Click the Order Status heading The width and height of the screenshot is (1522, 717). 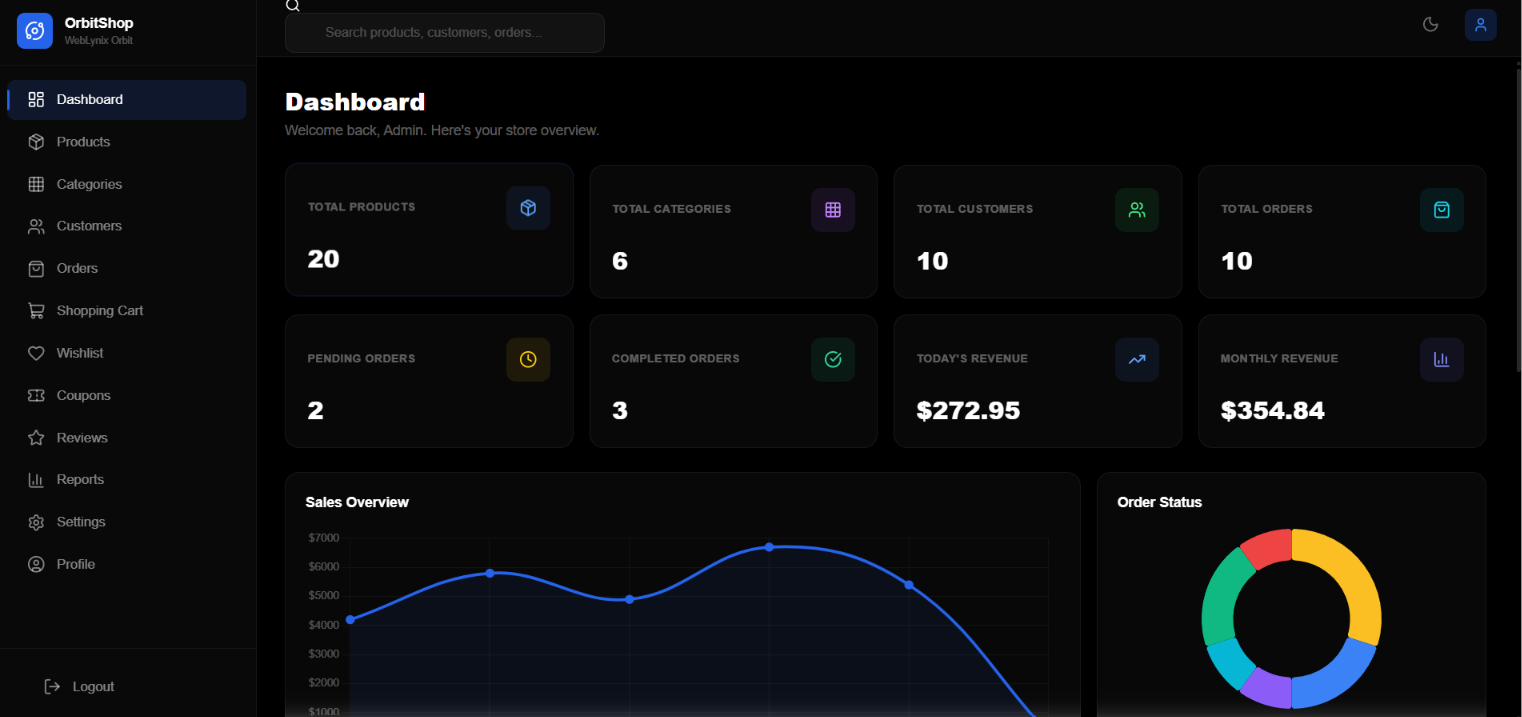[1159, 502]
